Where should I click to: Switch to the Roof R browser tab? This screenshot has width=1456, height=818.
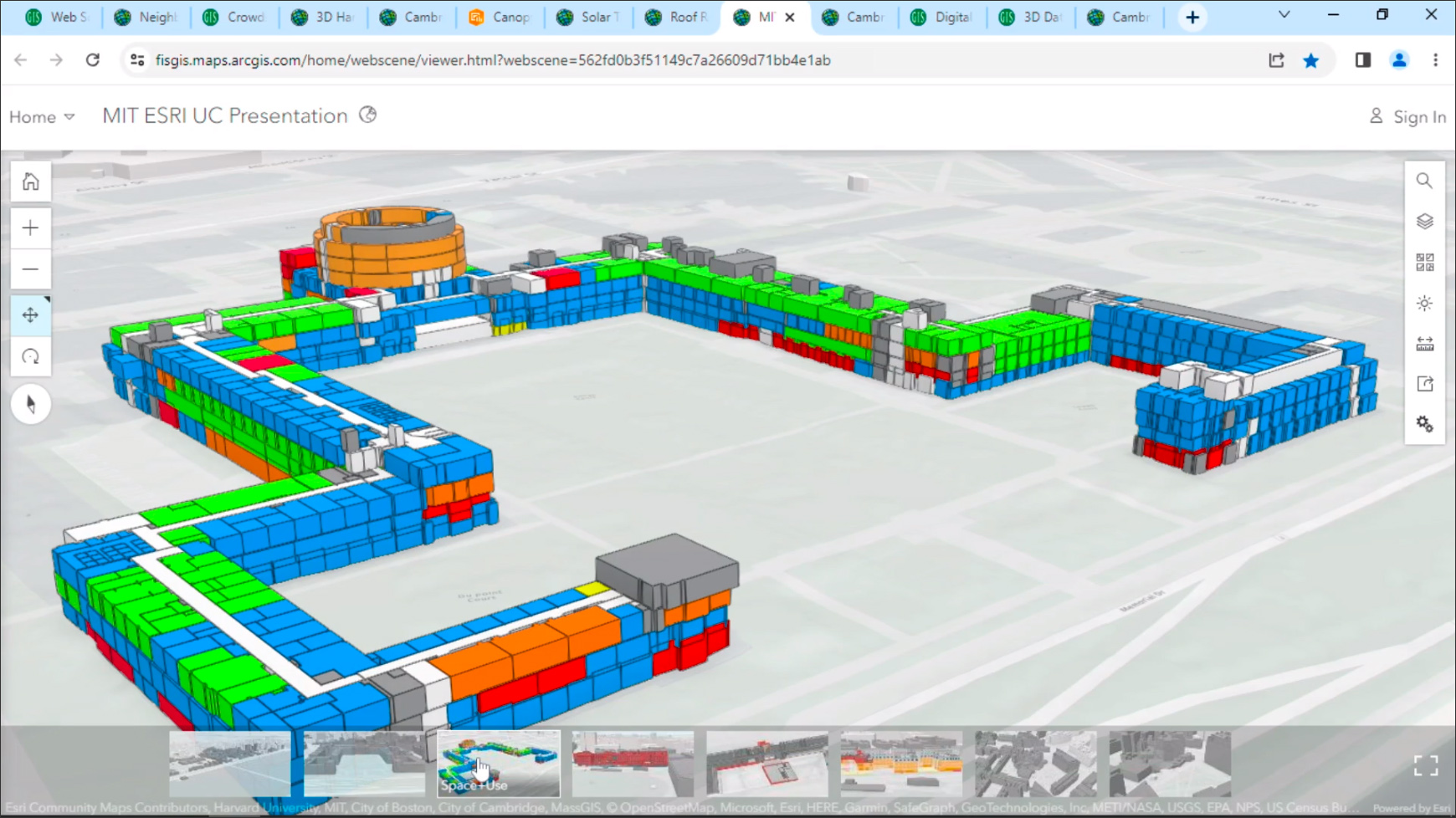point(677,17)
